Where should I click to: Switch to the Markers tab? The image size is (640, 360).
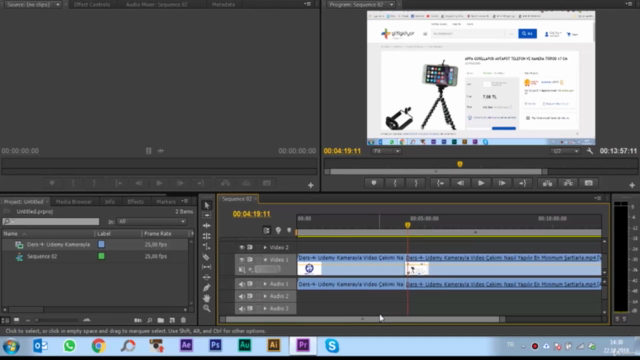166,202
